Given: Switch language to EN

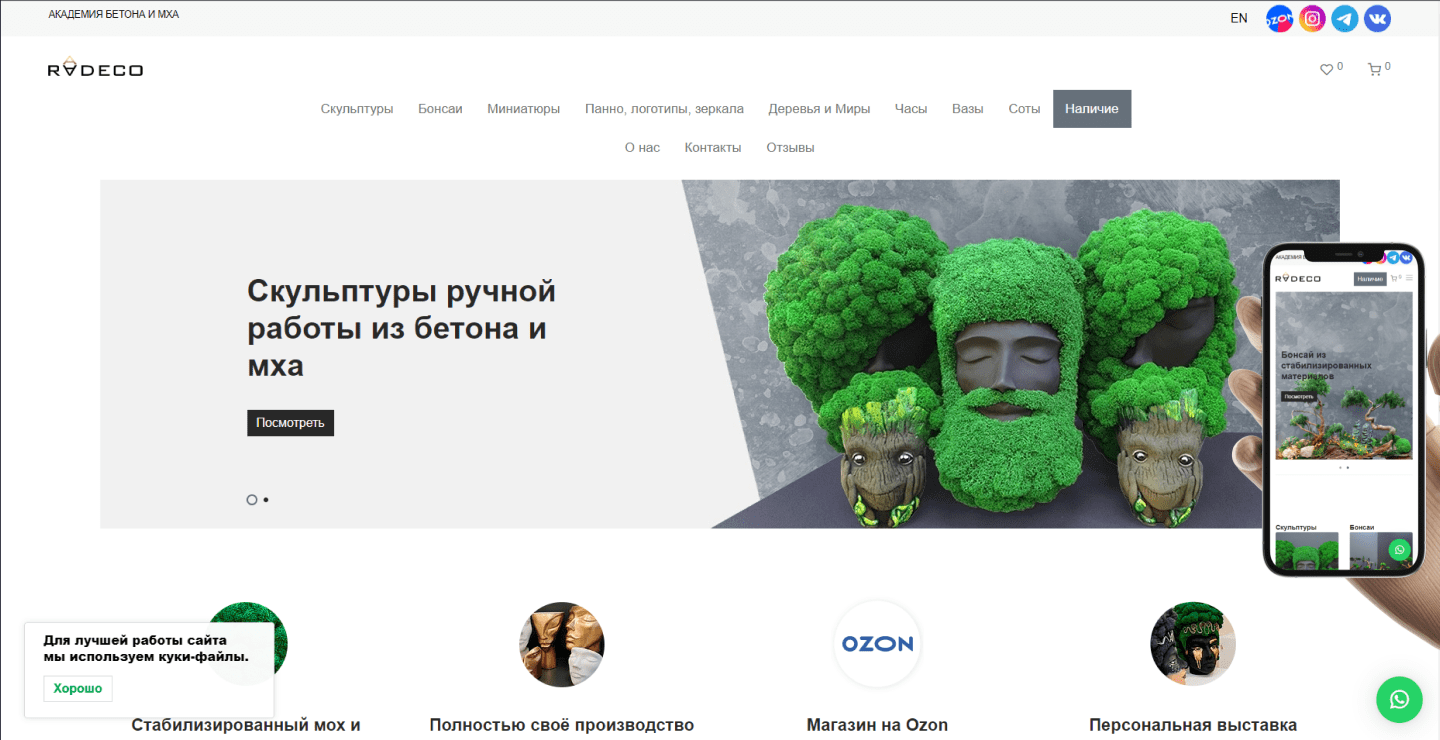Looking at the screenshot, I should tap(1239, 18).
